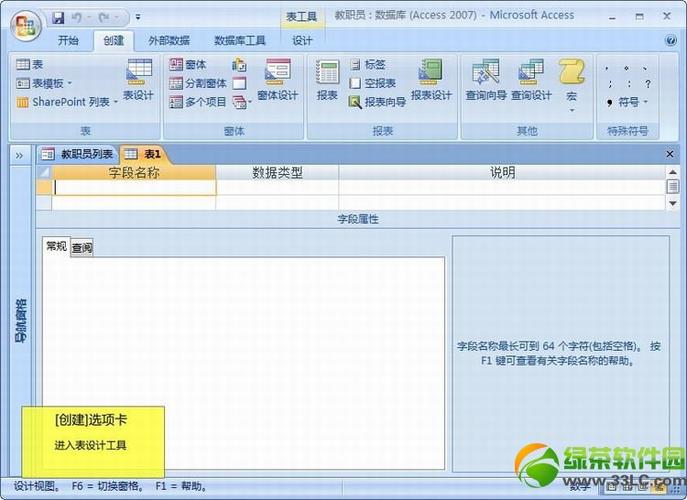Click the first row selector

coord(44,188)
